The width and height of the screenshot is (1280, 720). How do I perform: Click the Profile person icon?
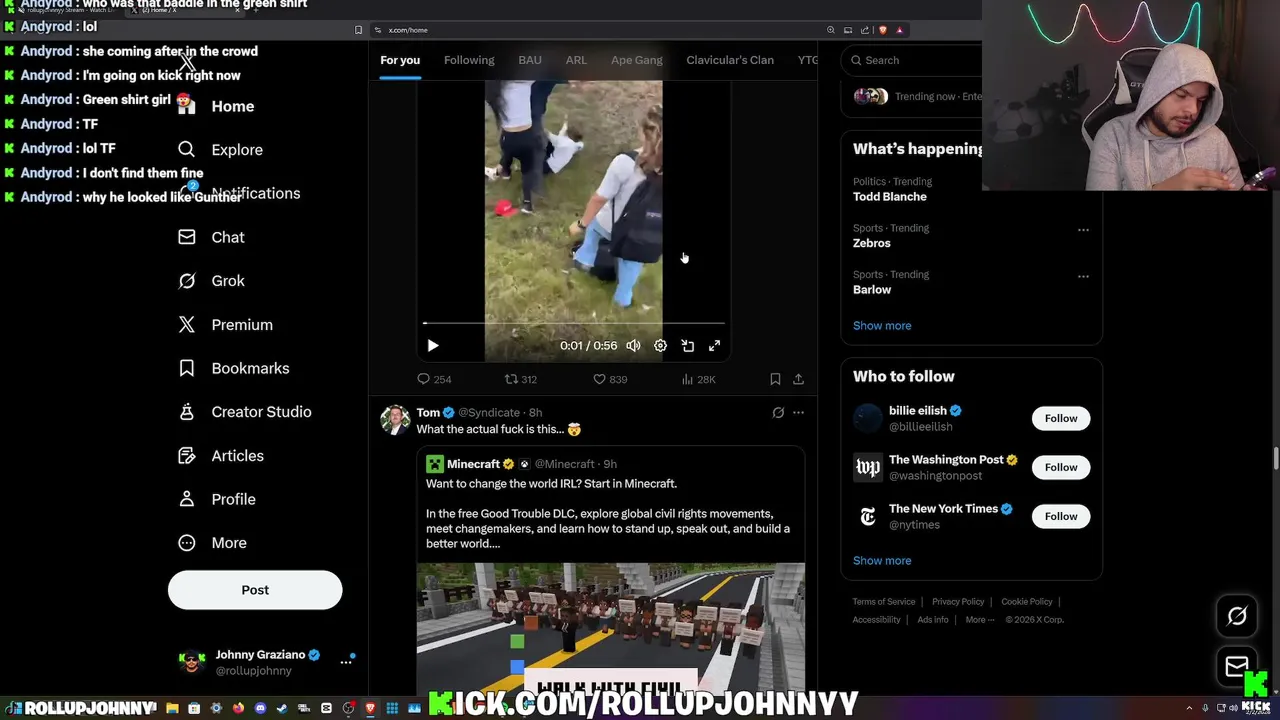[186, 499]
